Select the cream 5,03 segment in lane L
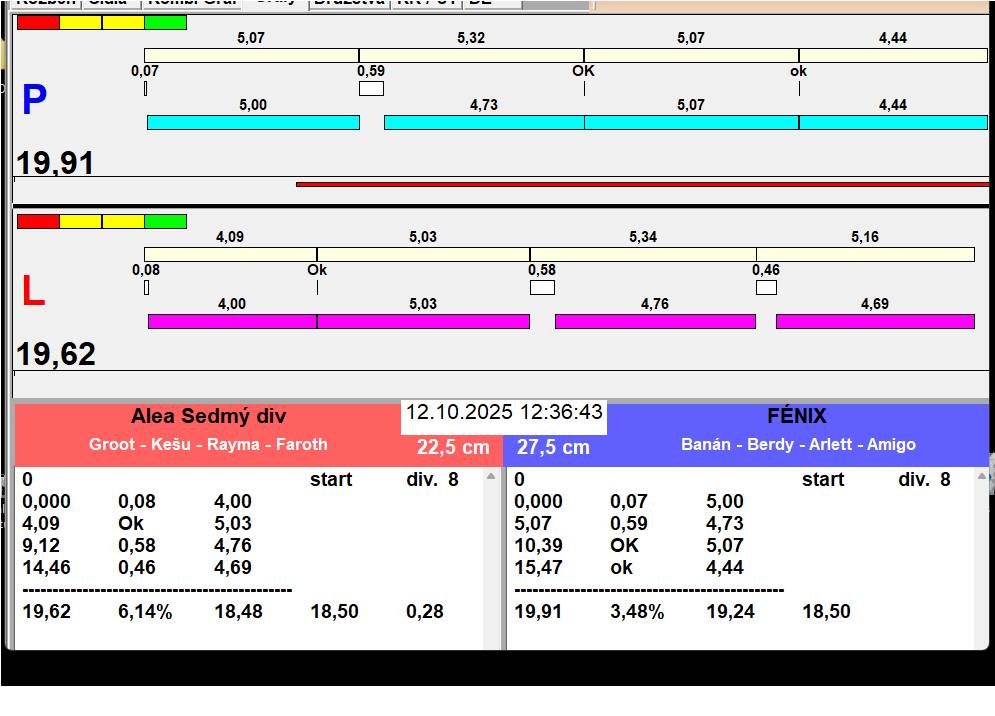The image size is (995, 716). pos(423,255)
